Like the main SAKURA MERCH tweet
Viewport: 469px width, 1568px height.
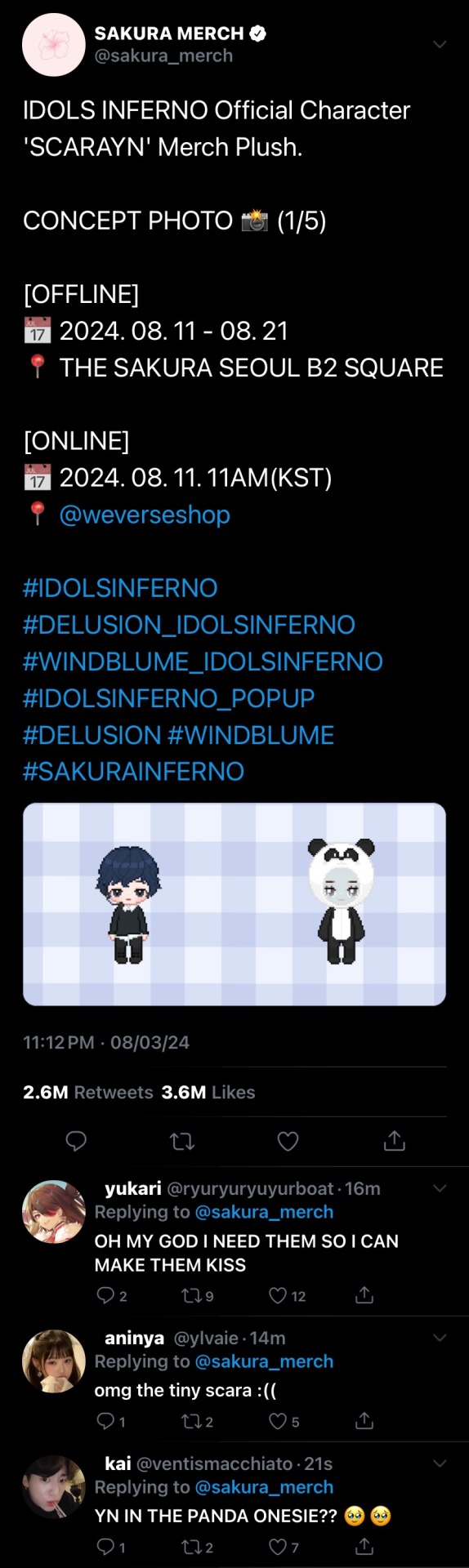click(288, 1141)
